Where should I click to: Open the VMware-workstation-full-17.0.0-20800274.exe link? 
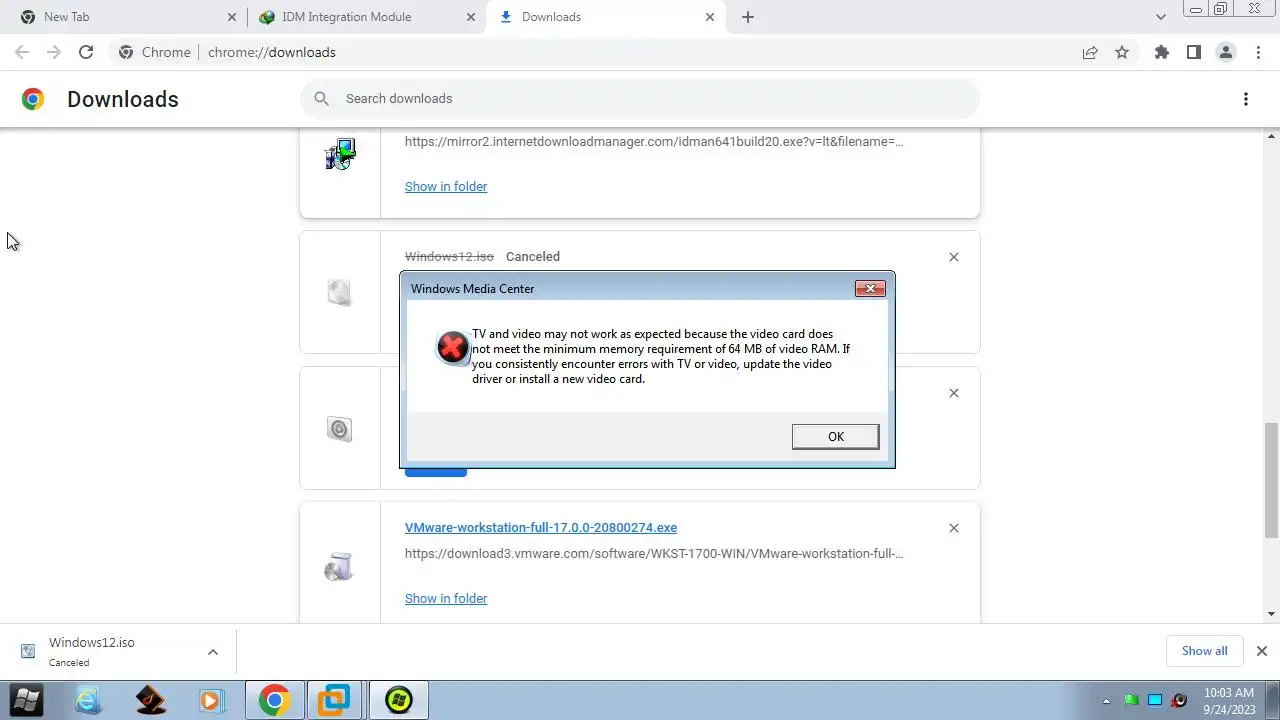click(x=541, y=527)
